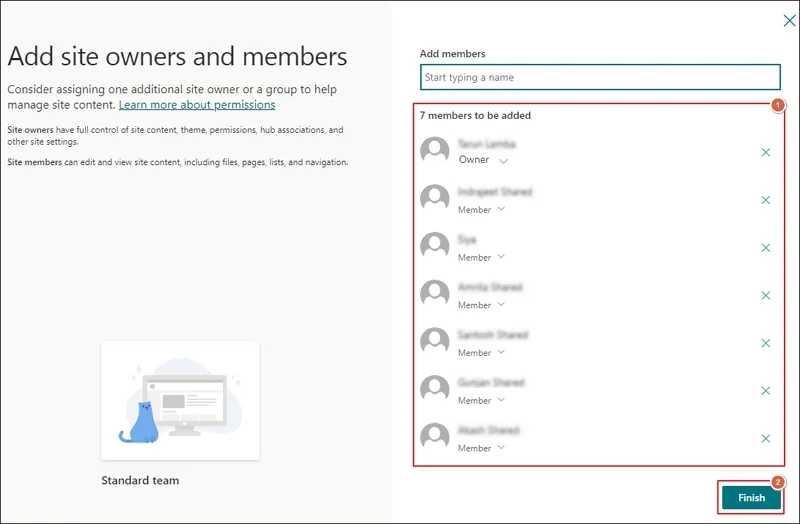Click the avatar of last person, Akash Shared
Image resolution: width=800 pixels, height=524 pixels.
point(435,437)
